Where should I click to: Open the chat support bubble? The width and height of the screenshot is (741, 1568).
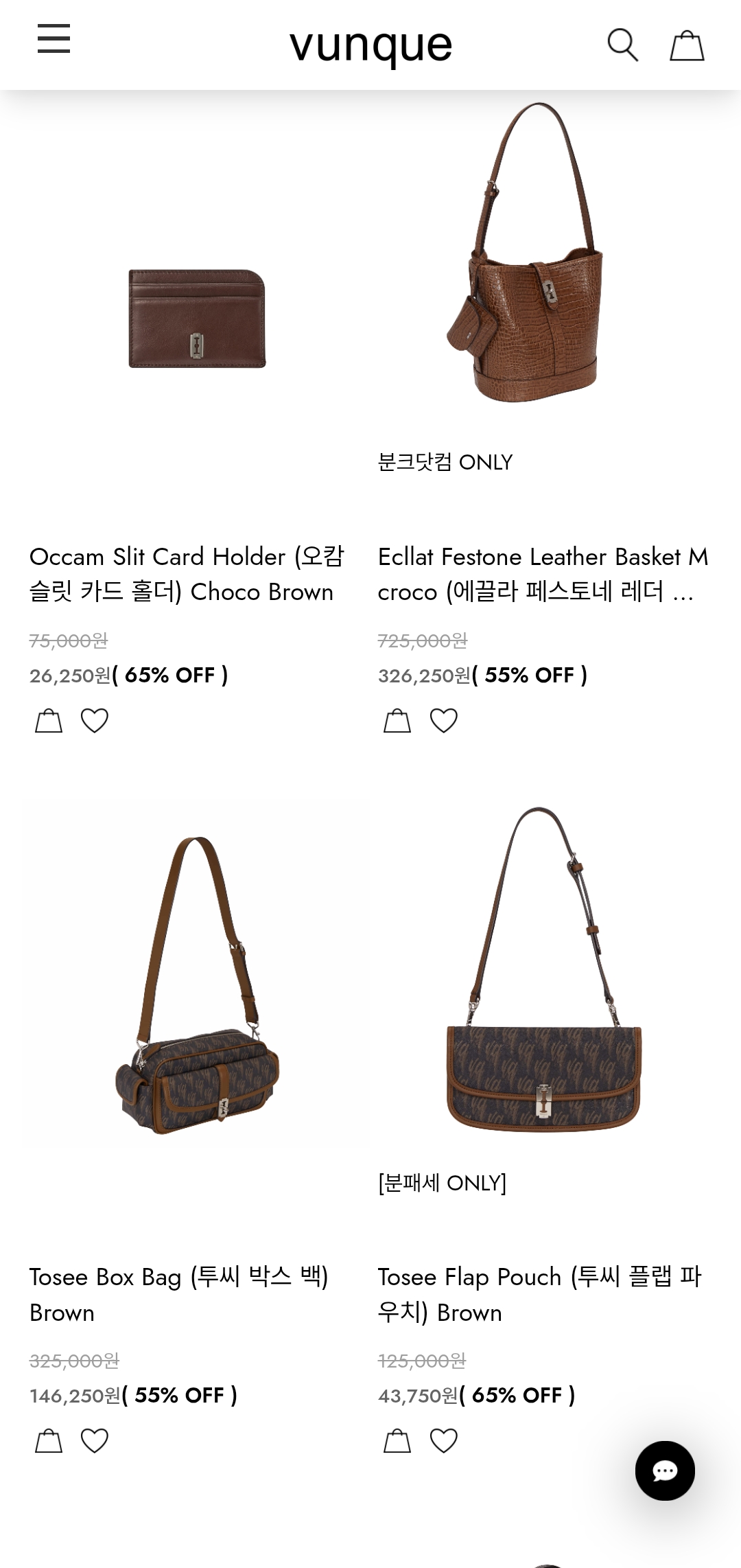pyautogui.click(x=665, y=1471)
